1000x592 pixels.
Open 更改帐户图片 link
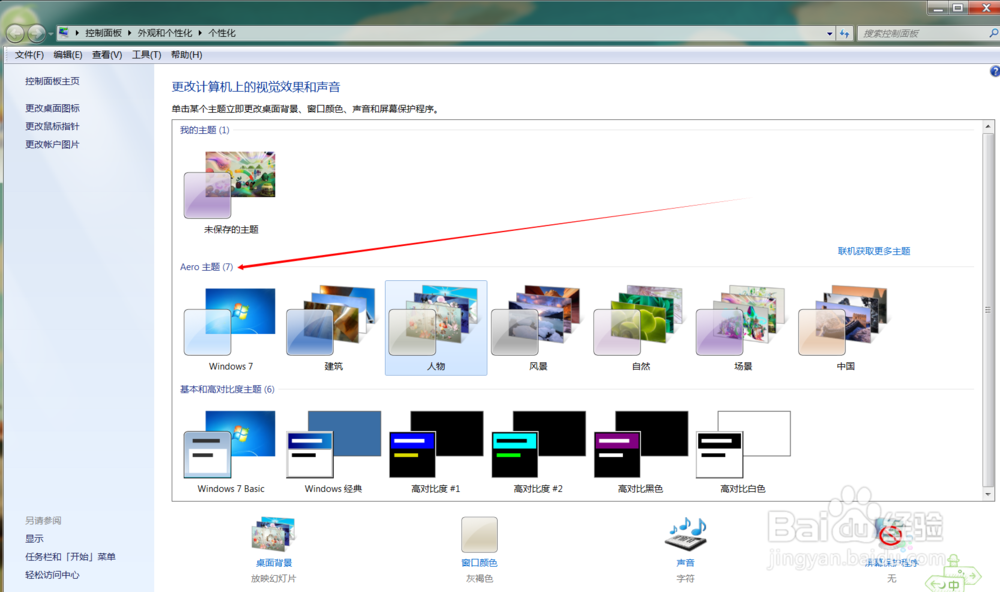click(52, 144)
